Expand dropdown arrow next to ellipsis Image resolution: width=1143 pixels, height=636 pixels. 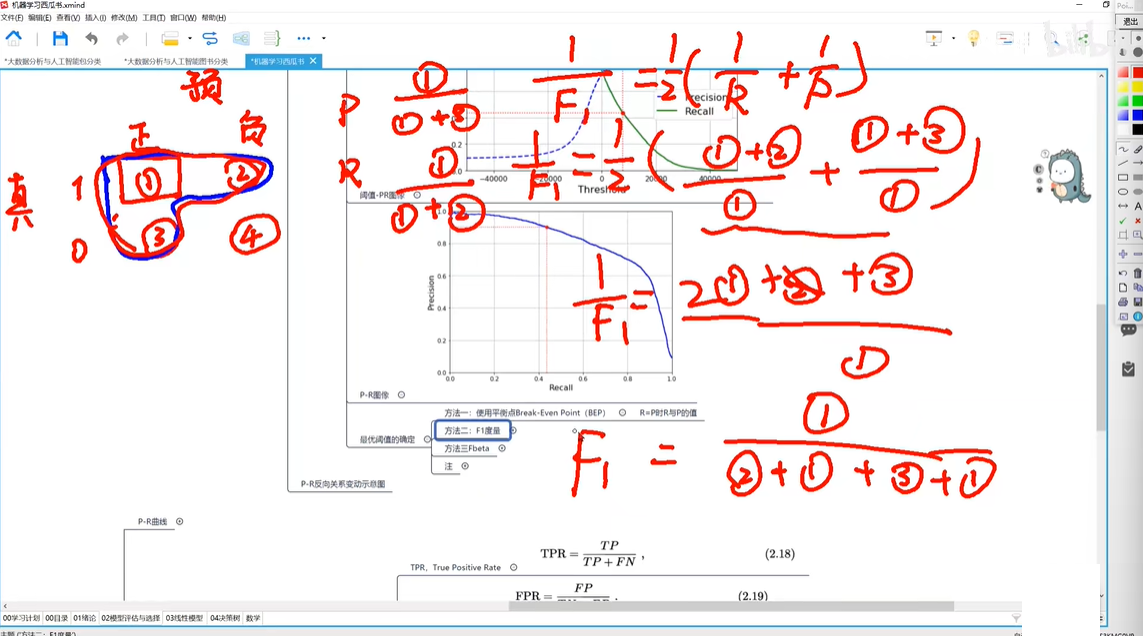coord(324,38)
